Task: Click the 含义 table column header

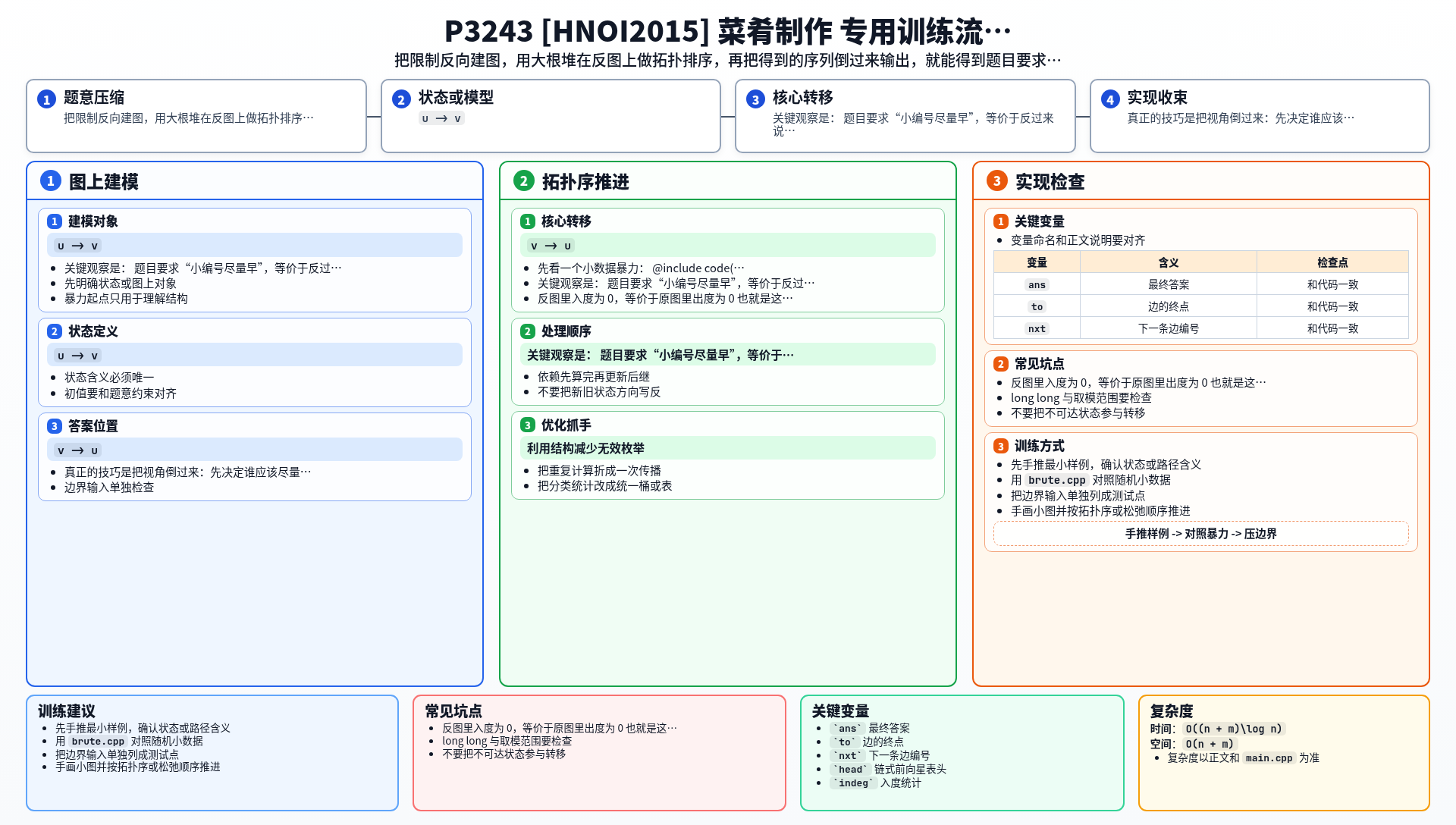Action: pyautogui.click(x=1169, y=262)
